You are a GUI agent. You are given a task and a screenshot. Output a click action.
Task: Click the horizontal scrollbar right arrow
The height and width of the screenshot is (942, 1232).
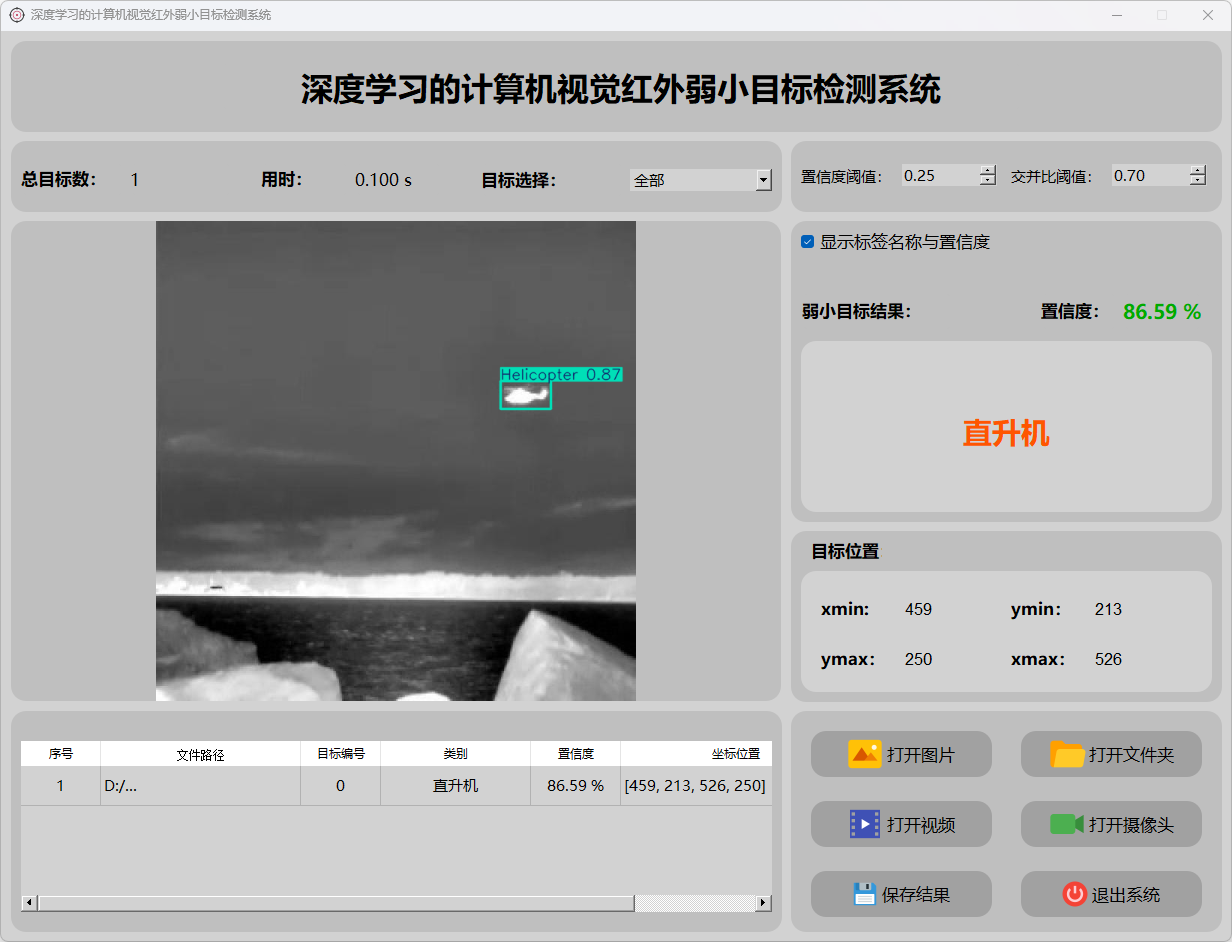[x=763, y=903]
